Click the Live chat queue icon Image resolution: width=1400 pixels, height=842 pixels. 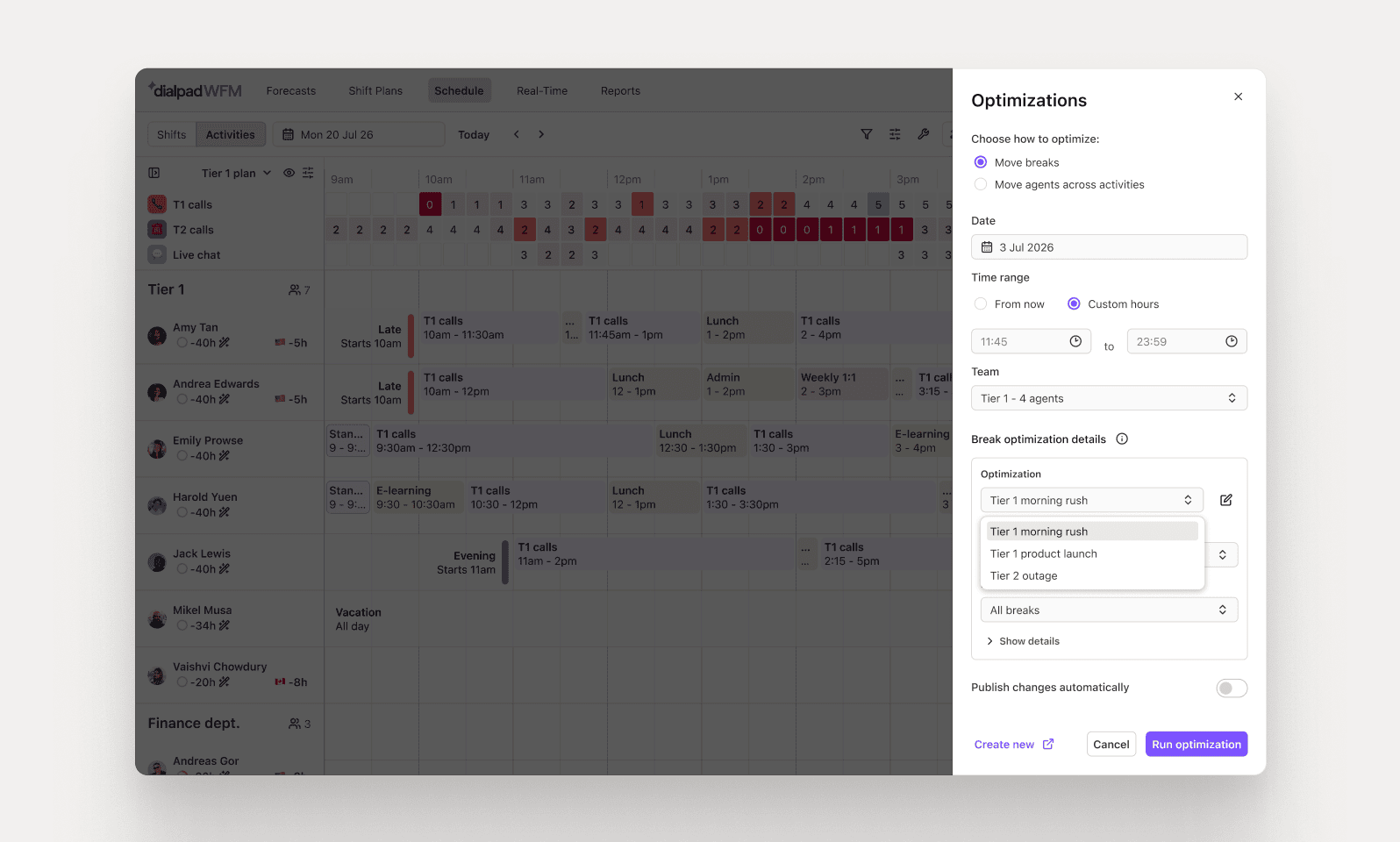point(157,254)
